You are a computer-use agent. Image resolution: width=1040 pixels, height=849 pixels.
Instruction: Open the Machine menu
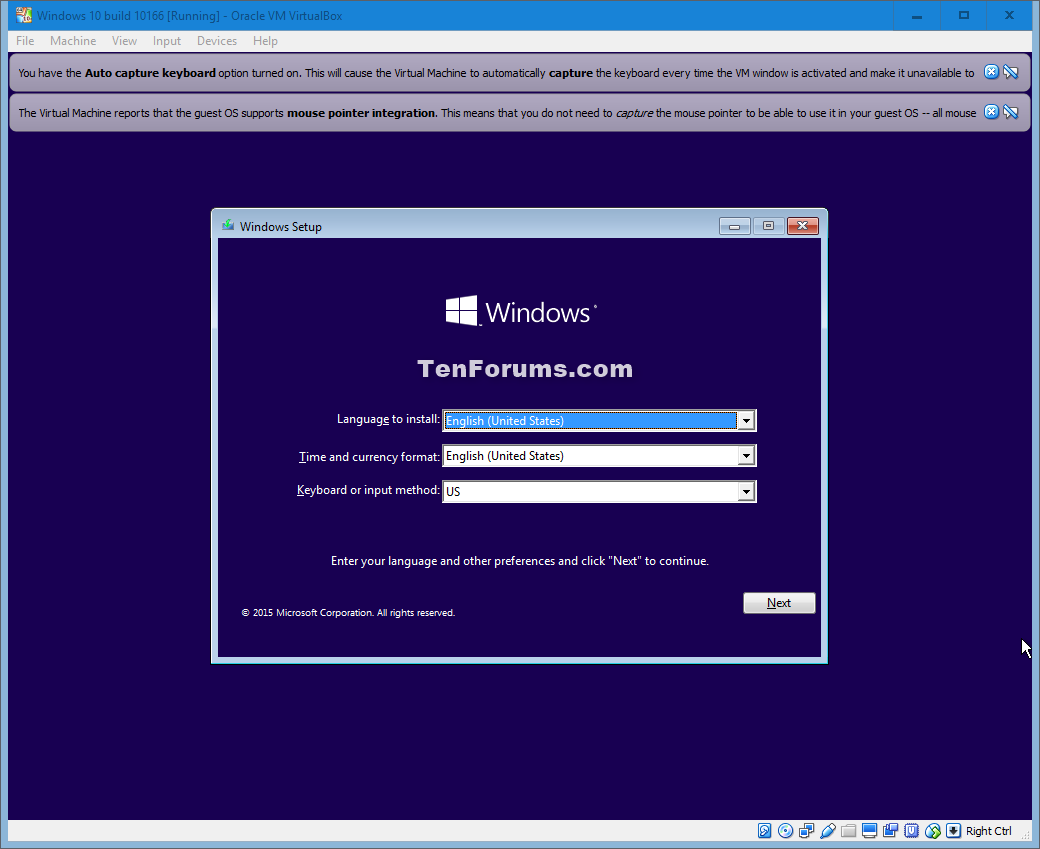[x=73, y=41]
